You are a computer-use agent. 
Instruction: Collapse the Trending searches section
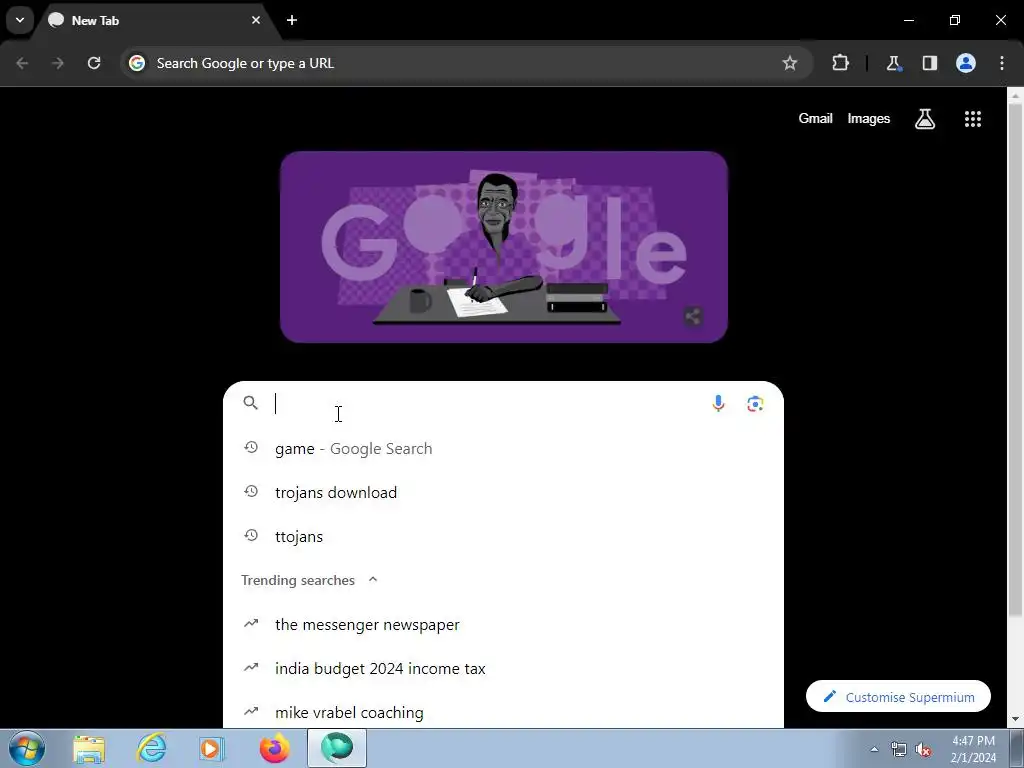373,579
